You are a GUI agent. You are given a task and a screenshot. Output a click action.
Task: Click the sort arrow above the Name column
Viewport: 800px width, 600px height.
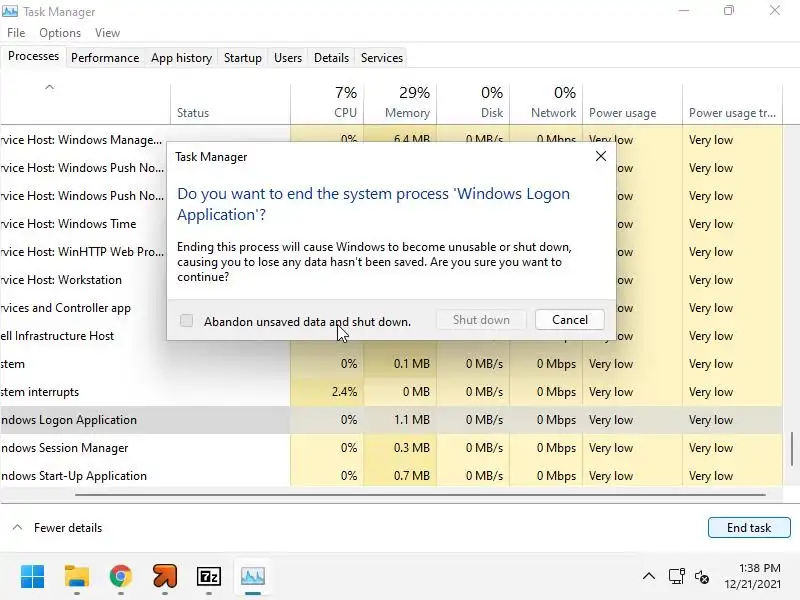coord(49,87)
